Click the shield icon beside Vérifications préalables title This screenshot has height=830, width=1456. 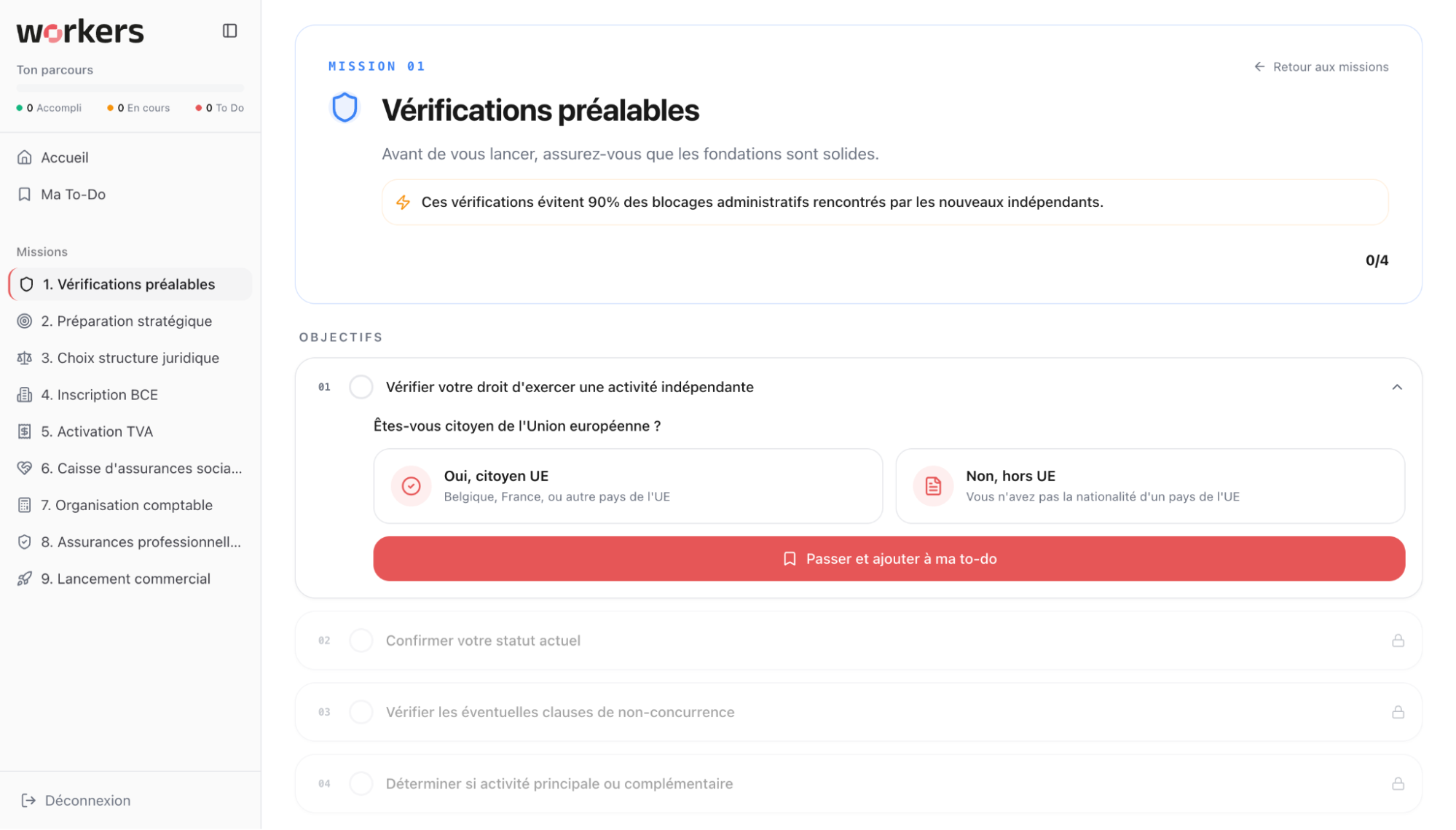click(345, 108)
